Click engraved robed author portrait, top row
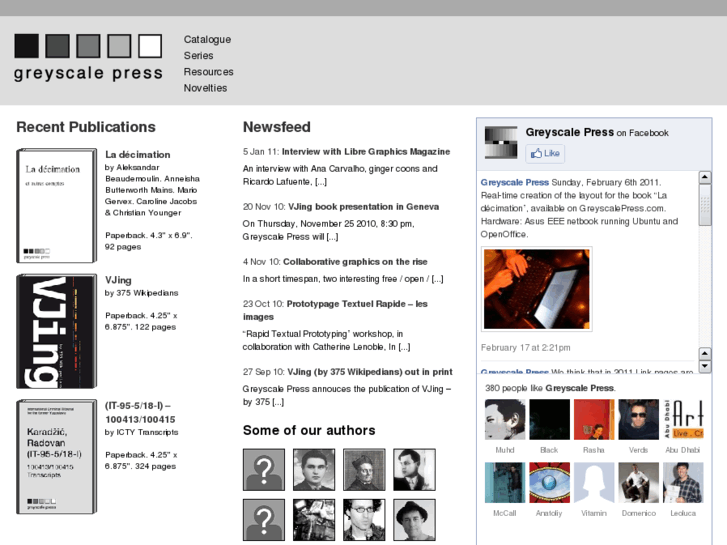Image resolution: width=727 pixels, height=545 pixels. pos(364,469)
